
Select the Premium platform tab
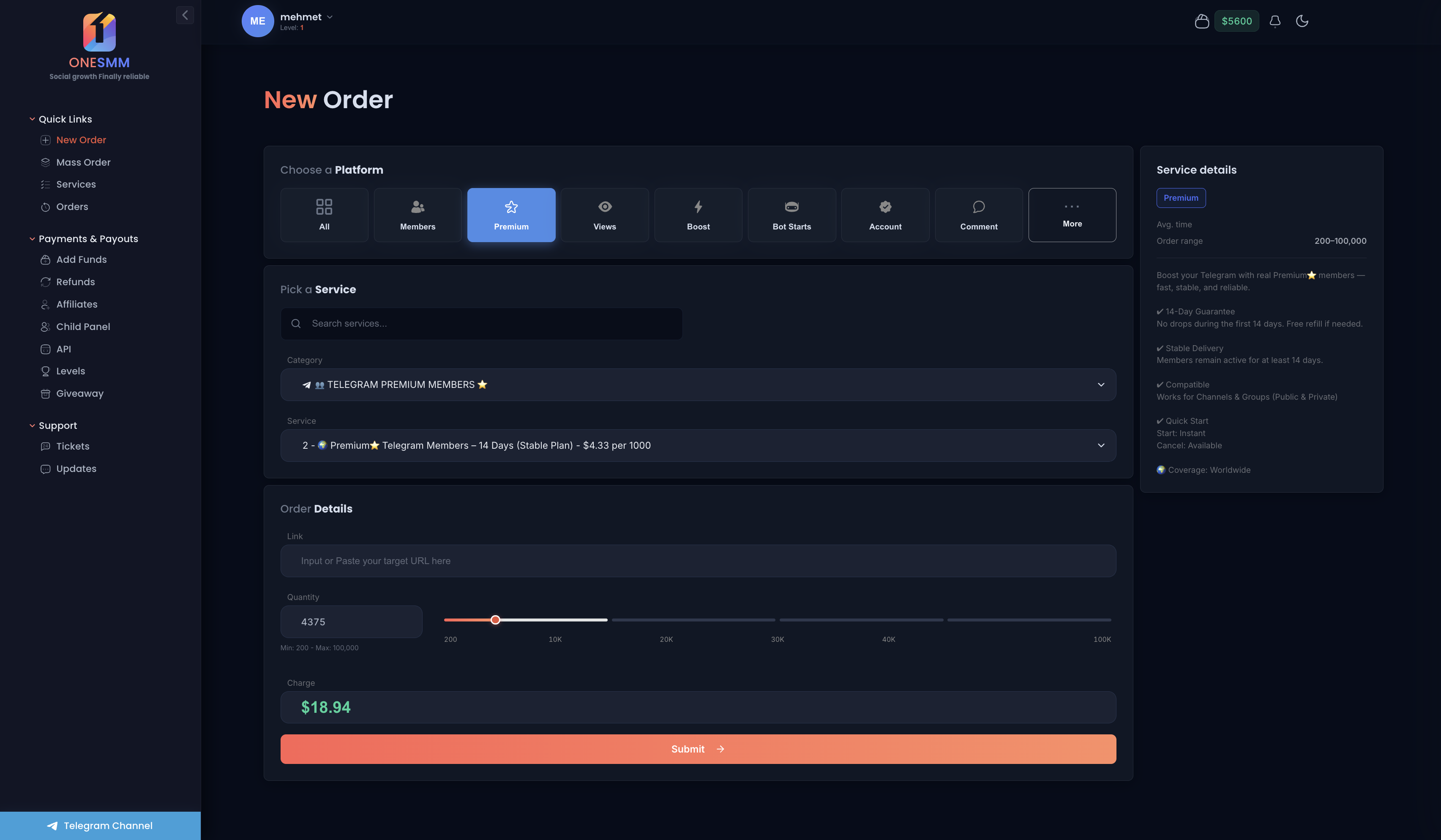510,215
